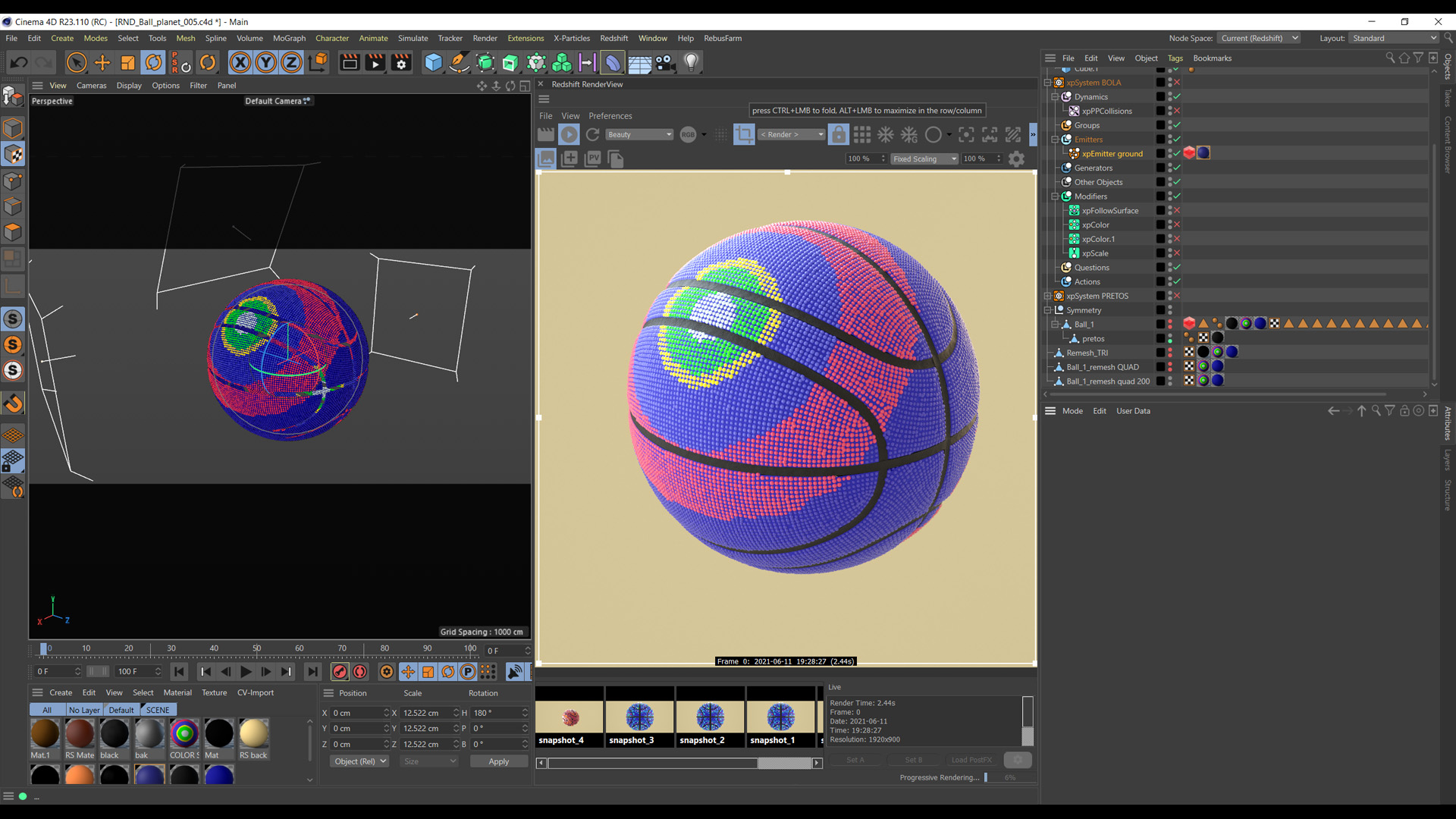Image resolution: width=1456 pixels, height=819 pixels.
Task: Click the Apply button
Action: point(498,761)
